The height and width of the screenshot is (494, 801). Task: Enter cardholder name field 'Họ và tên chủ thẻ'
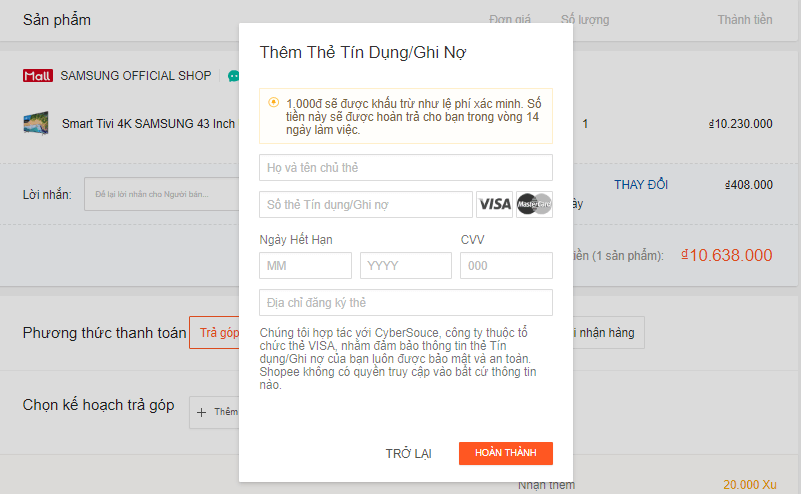(x=405, y=167)
